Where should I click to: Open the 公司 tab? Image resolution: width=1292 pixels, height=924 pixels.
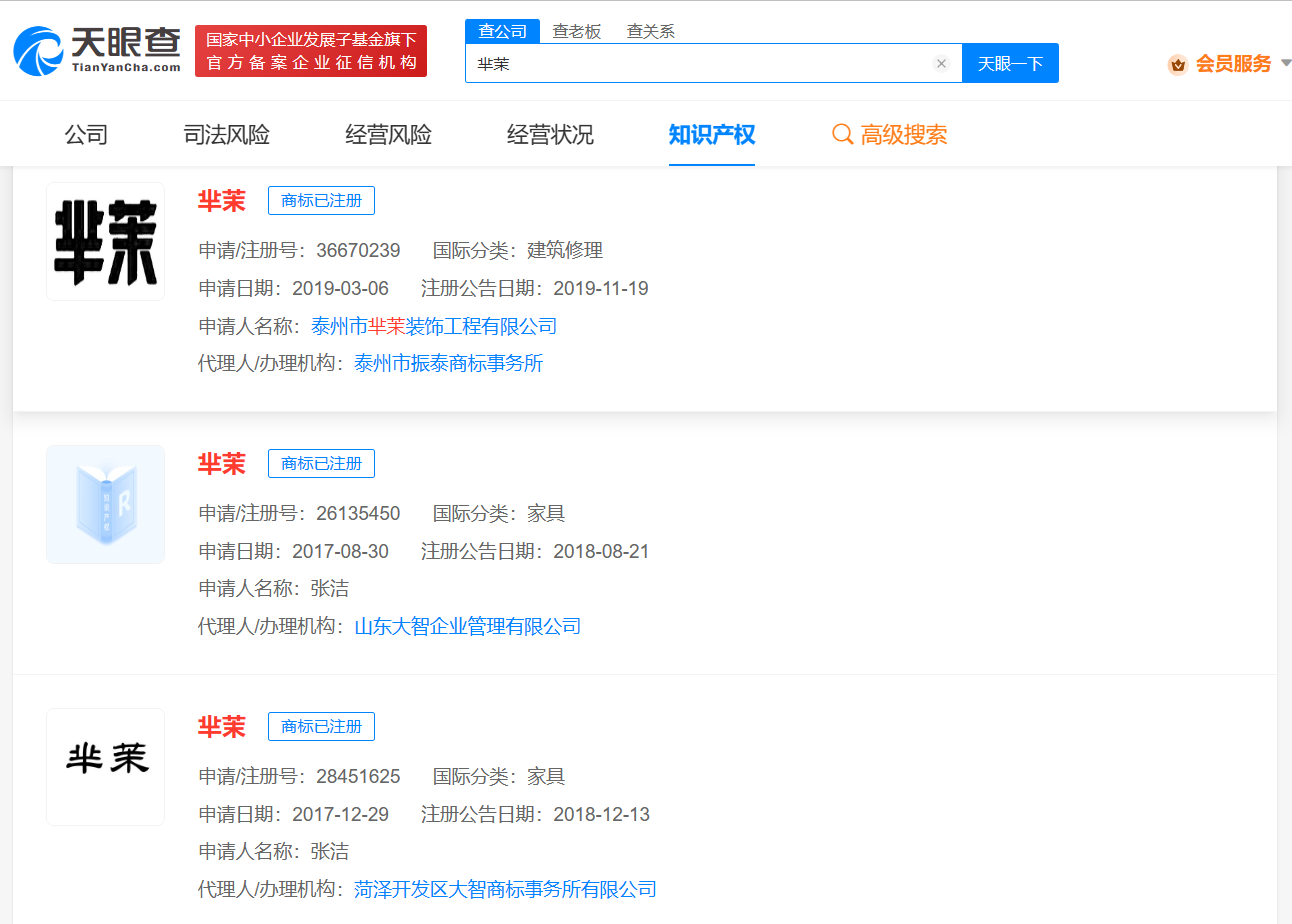86,135
